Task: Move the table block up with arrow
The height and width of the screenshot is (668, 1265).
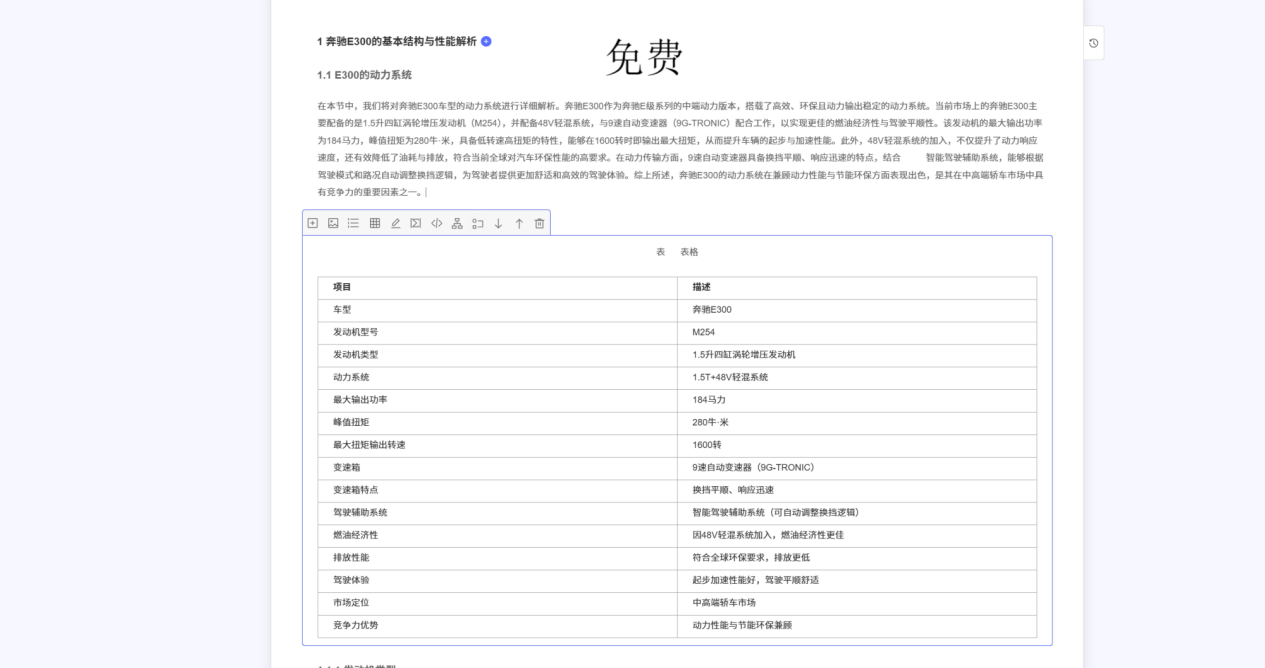Action: click(x=519, y=223)
